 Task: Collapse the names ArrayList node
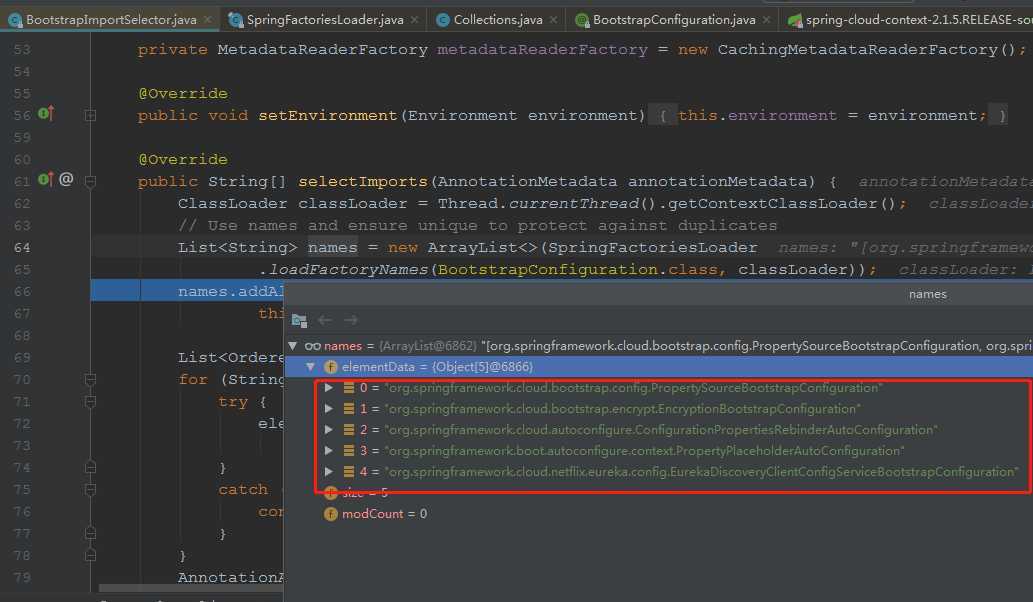[293, 346]
